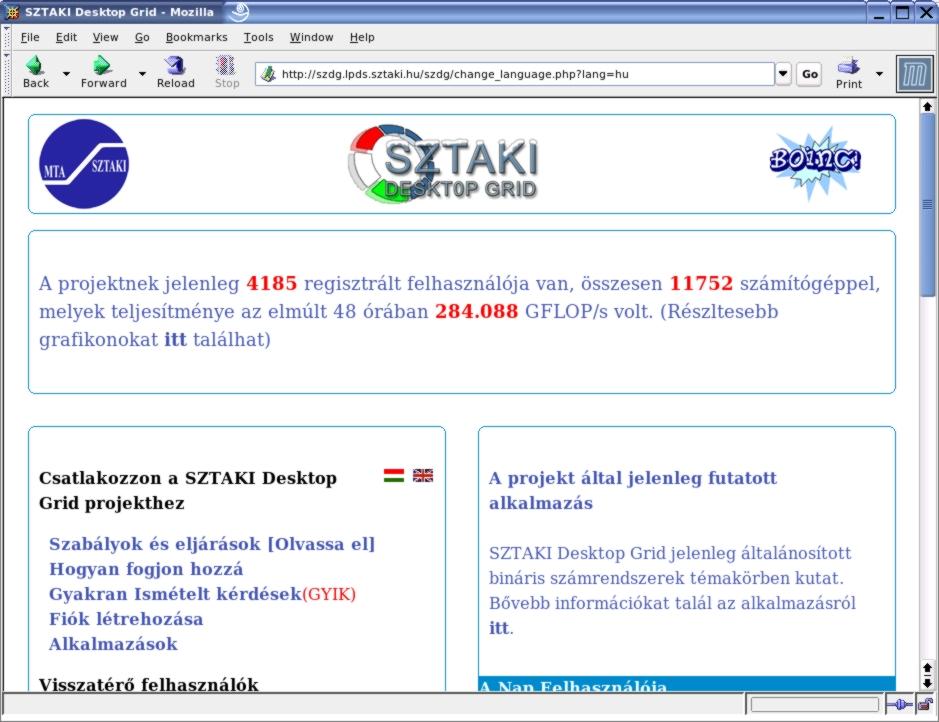Image resolution: width=939 pixels, height=722 pixels.
Task: Reload the page with the Reload icon
Action: [175, 65]
